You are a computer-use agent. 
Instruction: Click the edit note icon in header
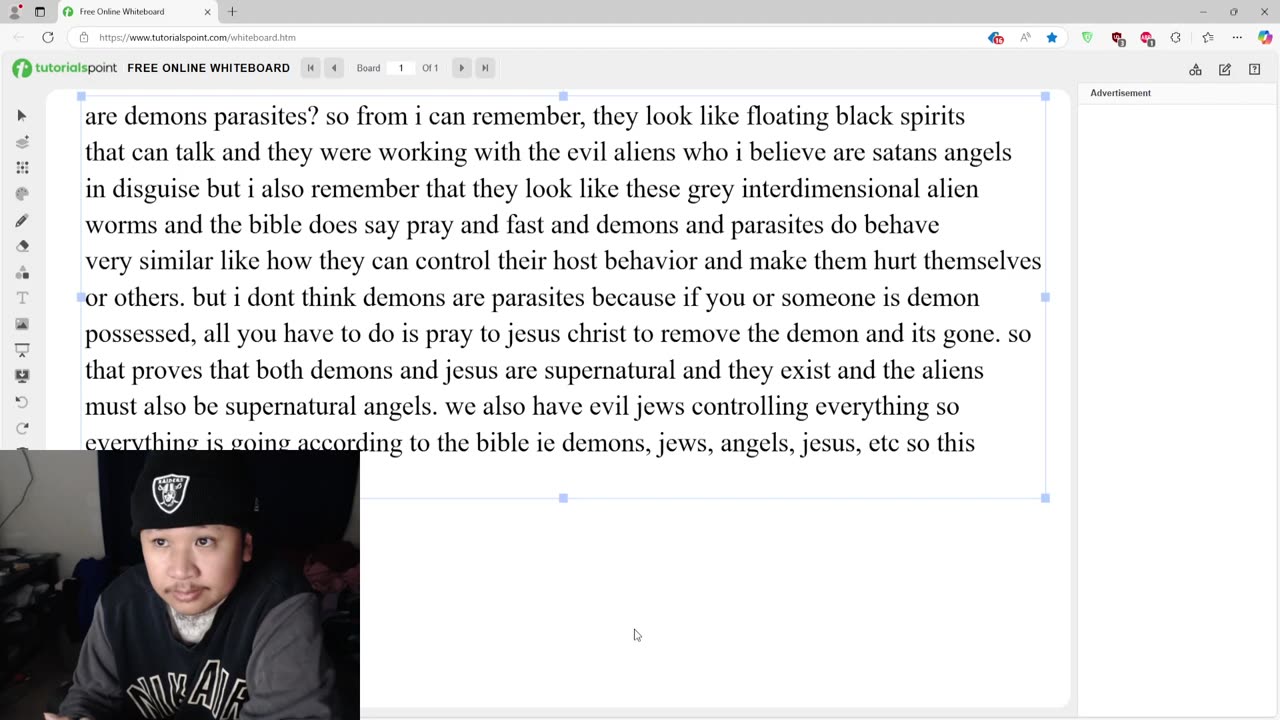click(x=1225, y=69)
